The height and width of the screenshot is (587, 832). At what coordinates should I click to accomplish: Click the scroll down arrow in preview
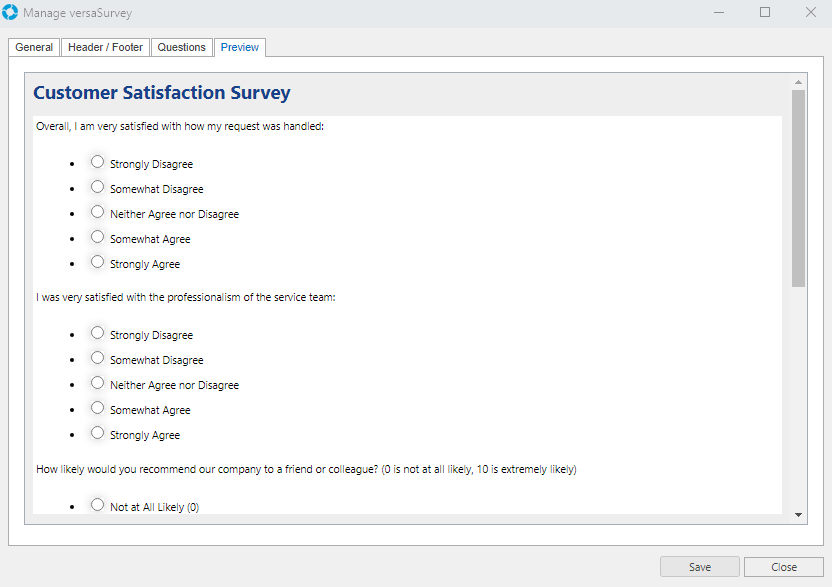tap(798, 514)
